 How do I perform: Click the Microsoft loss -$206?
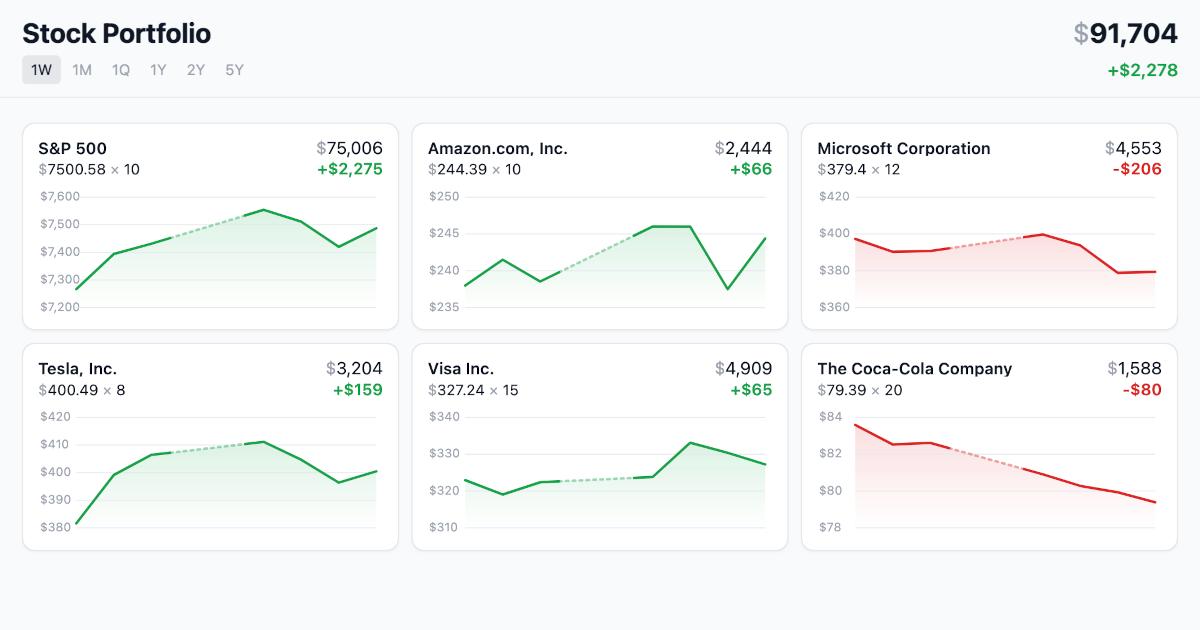(x=1137, y=169)
